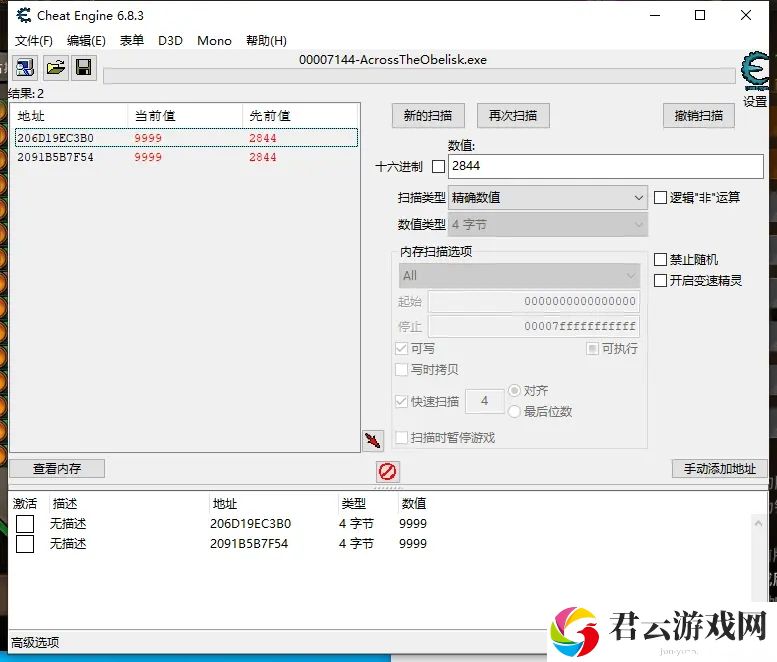Toggle the 扫描时暂停游戏 checkbox
The height and width of the screenshot is (662, 777).
pos(401,438)
